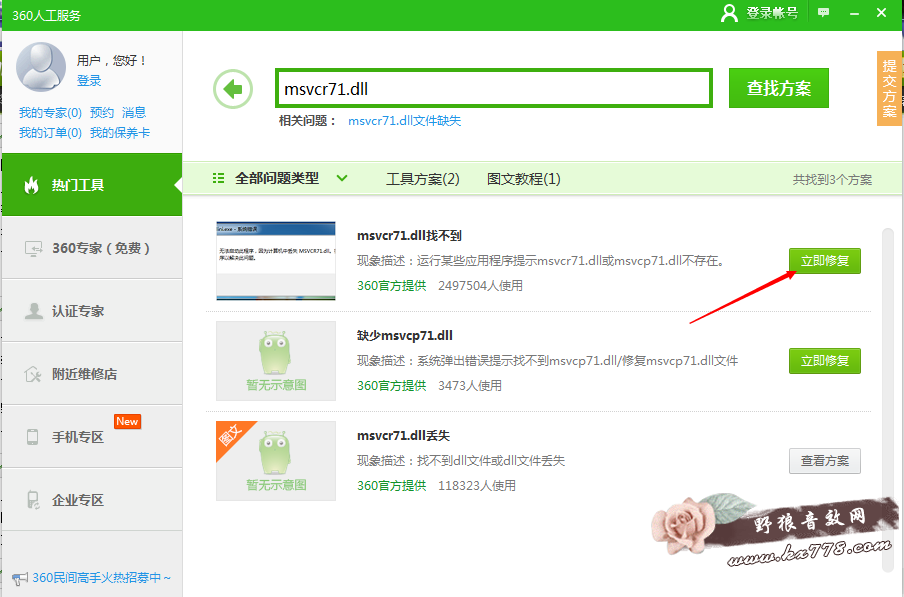
Task: Click 共找到3个方案 result count
Action: (832, 180)
